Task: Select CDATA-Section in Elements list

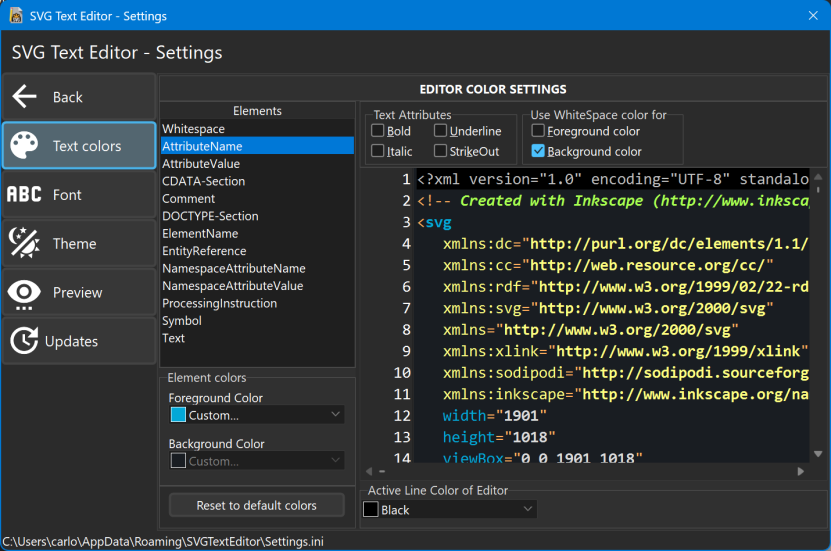Action: [x=258, y=181]
